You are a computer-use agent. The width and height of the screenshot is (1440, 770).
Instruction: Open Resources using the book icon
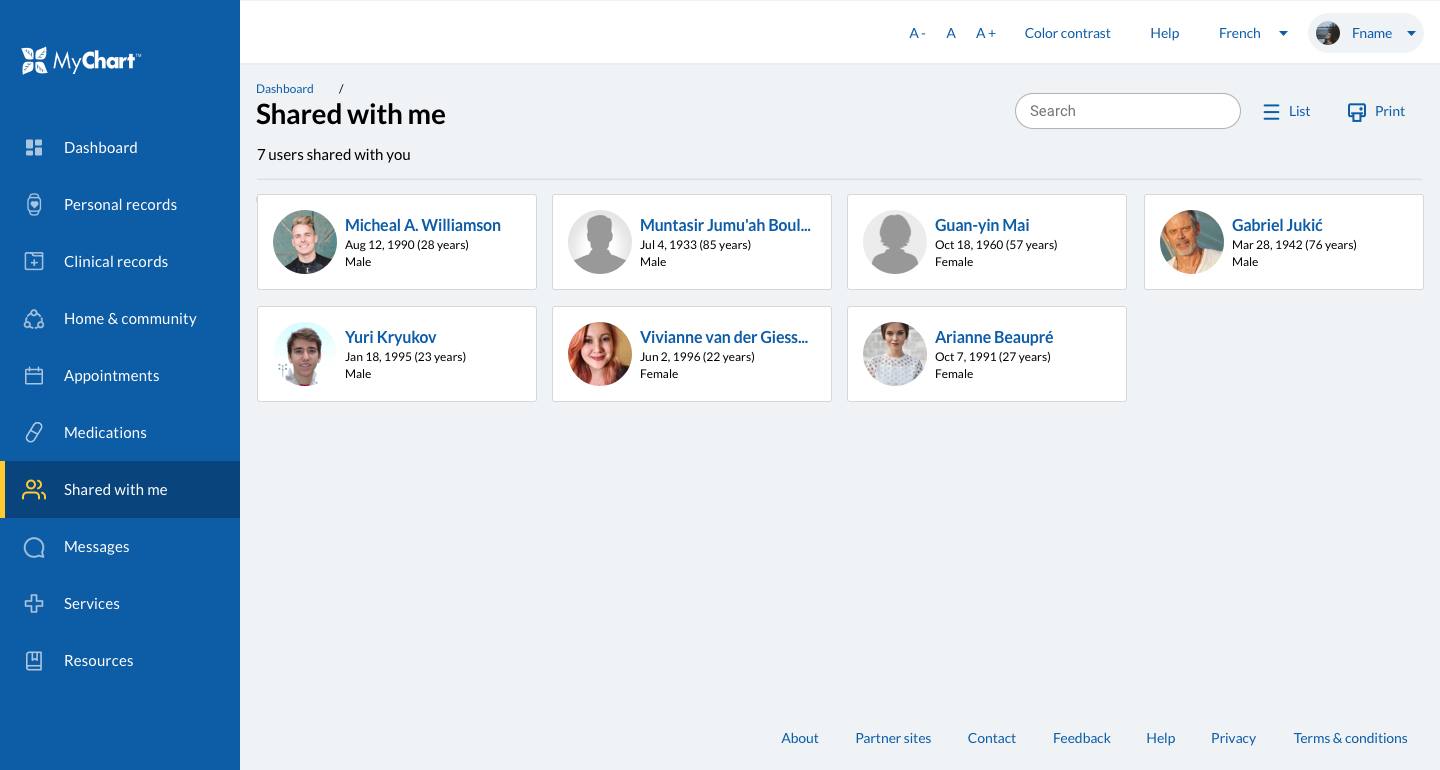[34, 660]
